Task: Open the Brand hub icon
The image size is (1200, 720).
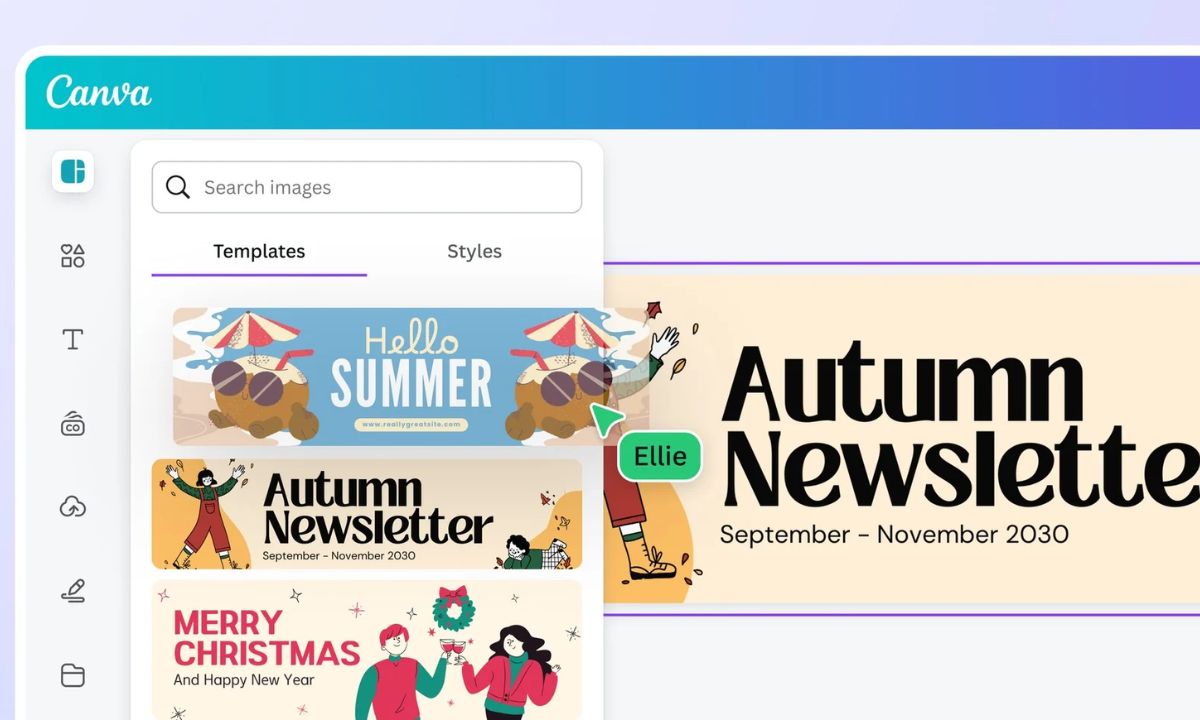Action: (x=73, y=423)
